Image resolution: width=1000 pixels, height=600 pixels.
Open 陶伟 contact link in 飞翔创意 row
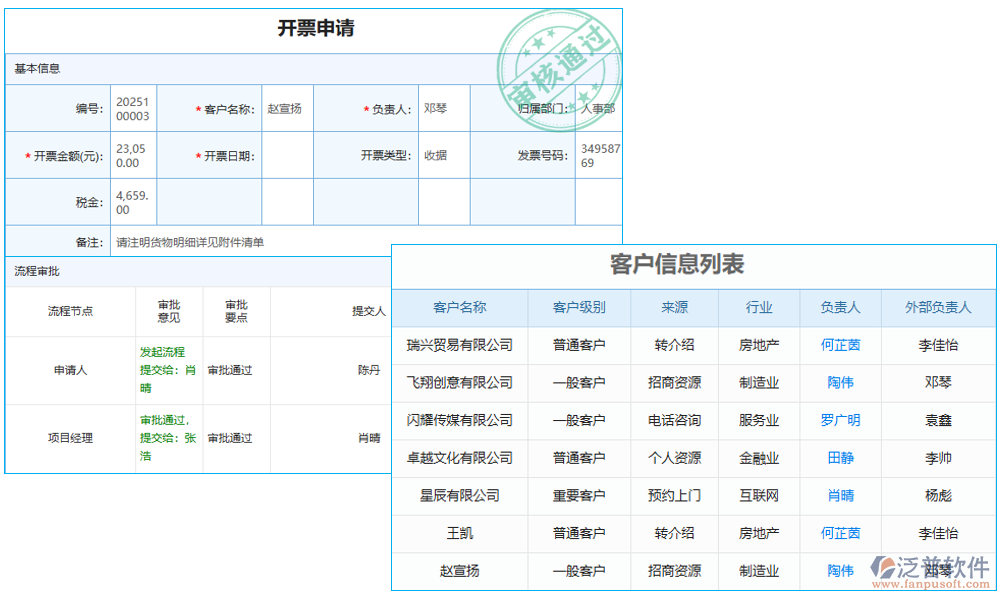pos(839,383)
